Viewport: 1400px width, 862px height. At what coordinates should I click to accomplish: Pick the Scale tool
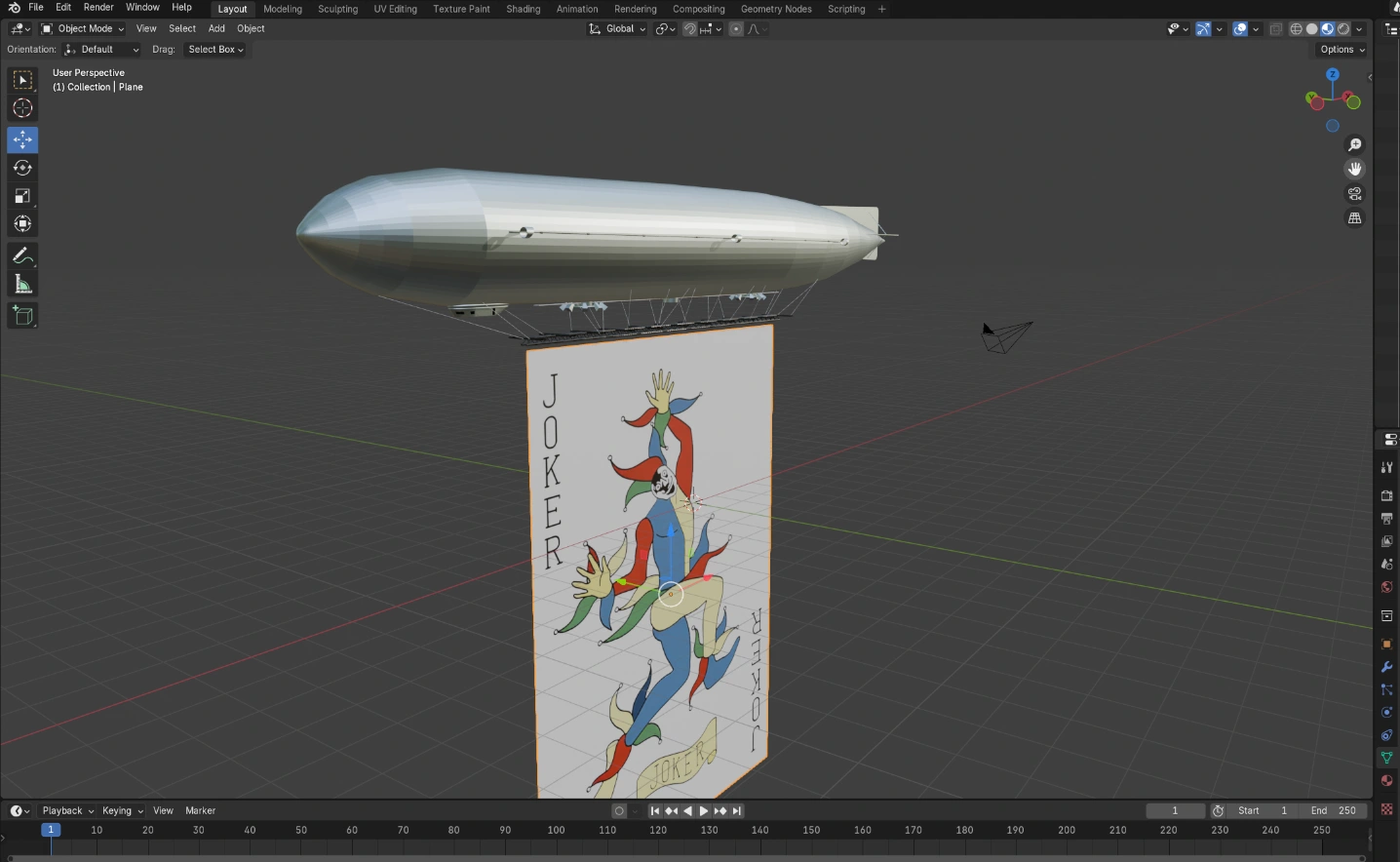tap(22, 196)
